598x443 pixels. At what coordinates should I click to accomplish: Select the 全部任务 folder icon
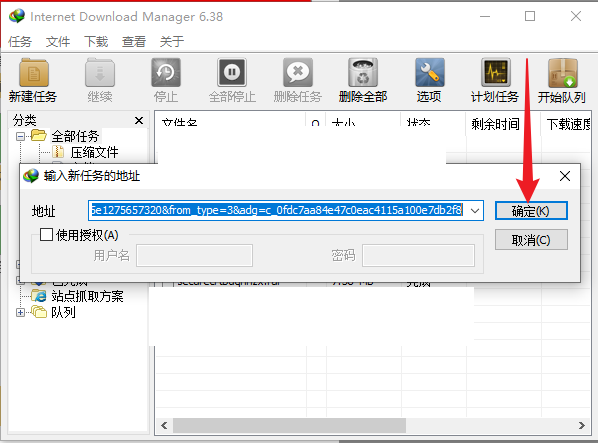pyautogui.click(x=39, y=135)
